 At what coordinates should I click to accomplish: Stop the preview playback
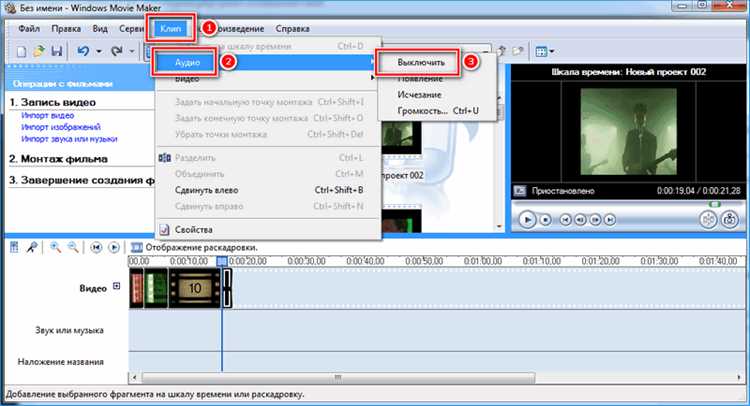coord(545,219)
